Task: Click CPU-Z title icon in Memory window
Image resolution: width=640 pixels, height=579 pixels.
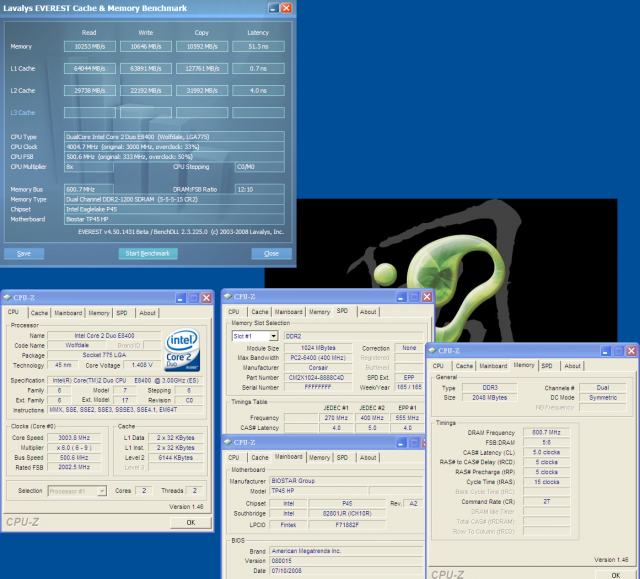Action: [x=432, y=351]
